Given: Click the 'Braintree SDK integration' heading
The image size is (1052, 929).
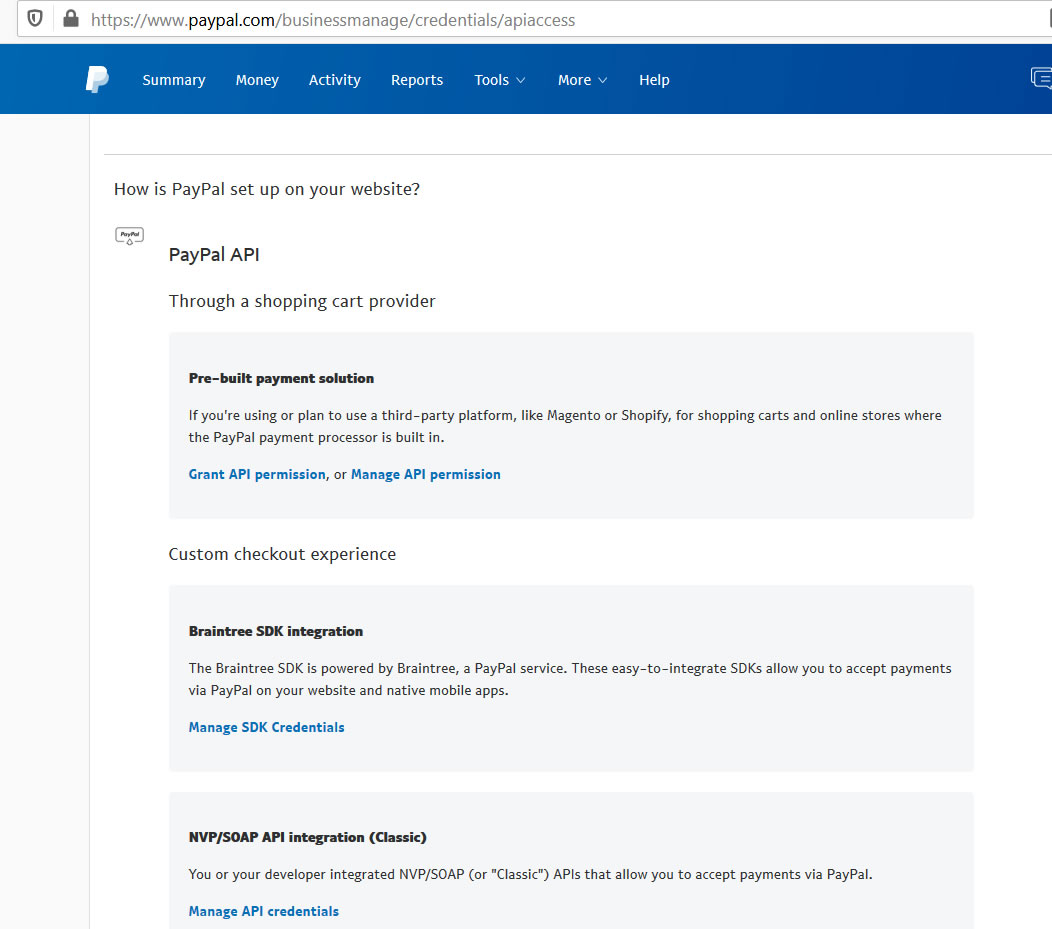Looking at the screenshot, I should [276, 631].
